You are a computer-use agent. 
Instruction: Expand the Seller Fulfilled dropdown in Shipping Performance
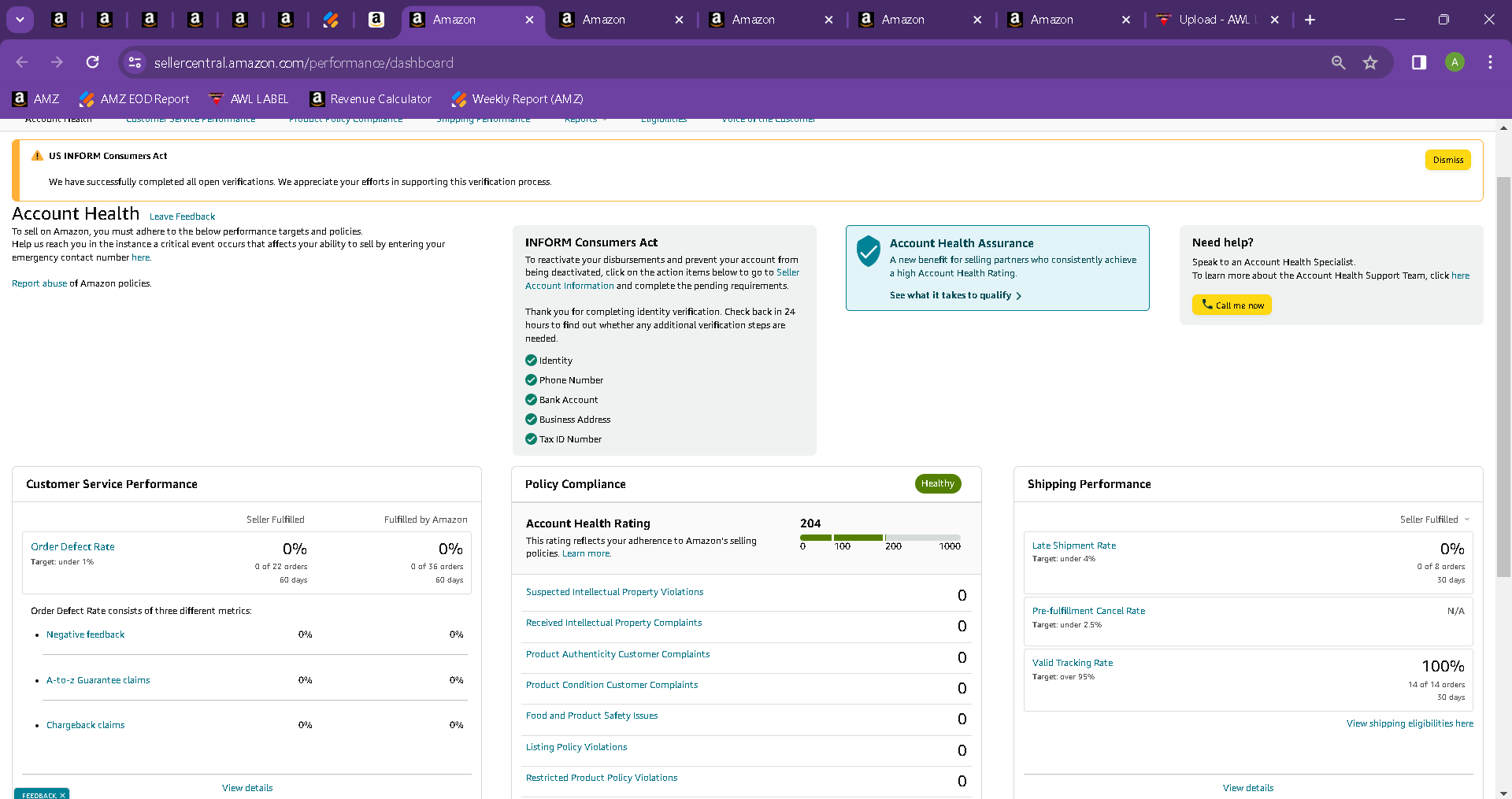pos(1435,520)
